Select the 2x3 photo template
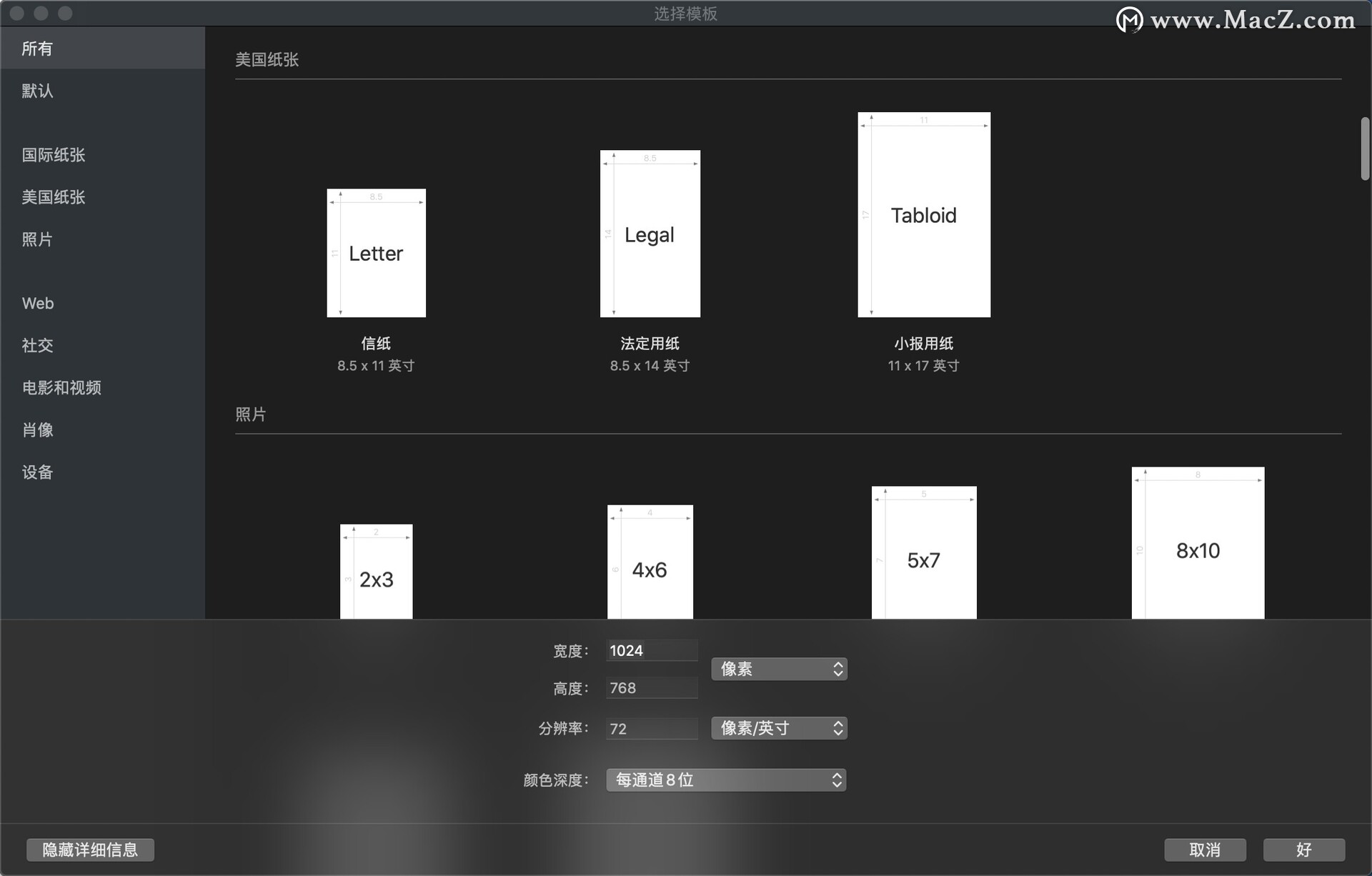 (x=375, y=572)
